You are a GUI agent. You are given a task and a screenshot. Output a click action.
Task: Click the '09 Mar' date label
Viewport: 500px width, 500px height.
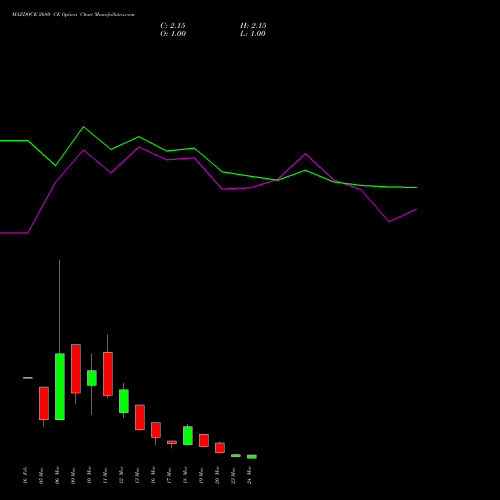73,475
